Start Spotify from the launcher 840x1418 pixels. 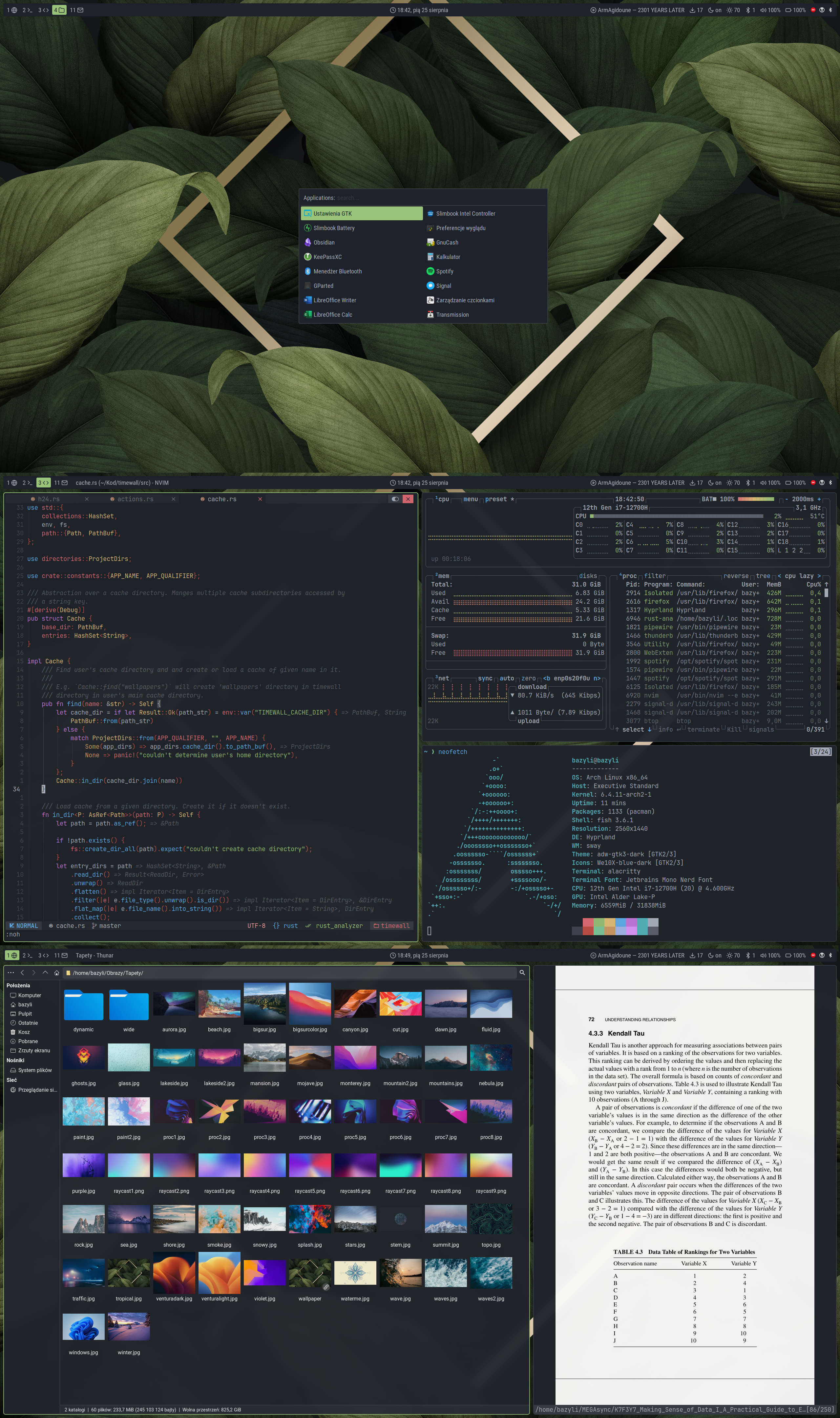coord(485,271)
